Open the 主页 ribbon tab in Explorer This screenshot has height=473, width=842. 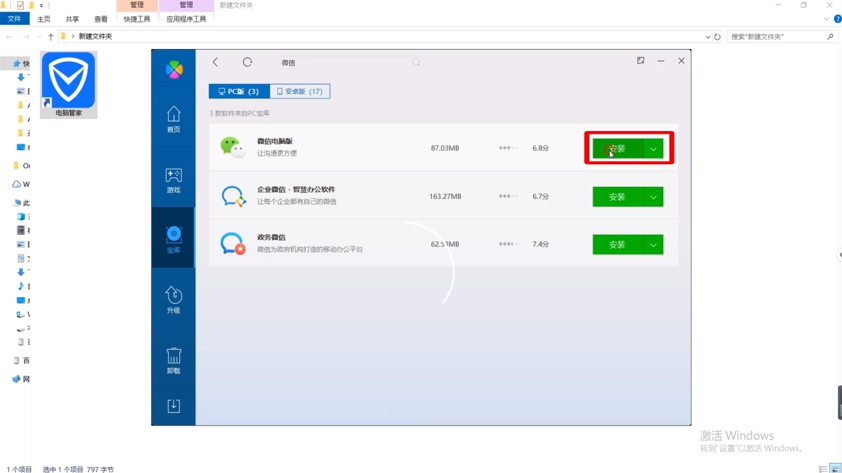(x=43, y=19)
